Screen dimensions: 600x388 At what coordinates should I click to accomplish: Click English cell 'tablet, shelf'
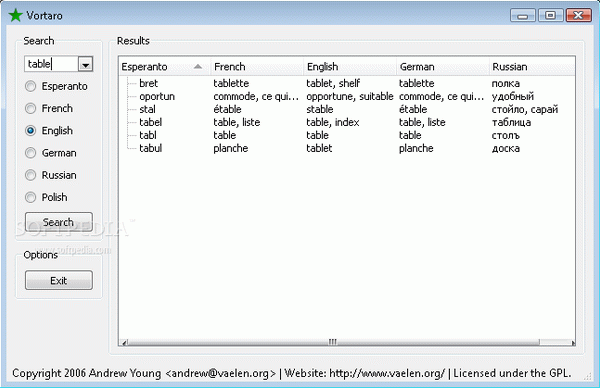pyautogui.click(x=333, y=83)
